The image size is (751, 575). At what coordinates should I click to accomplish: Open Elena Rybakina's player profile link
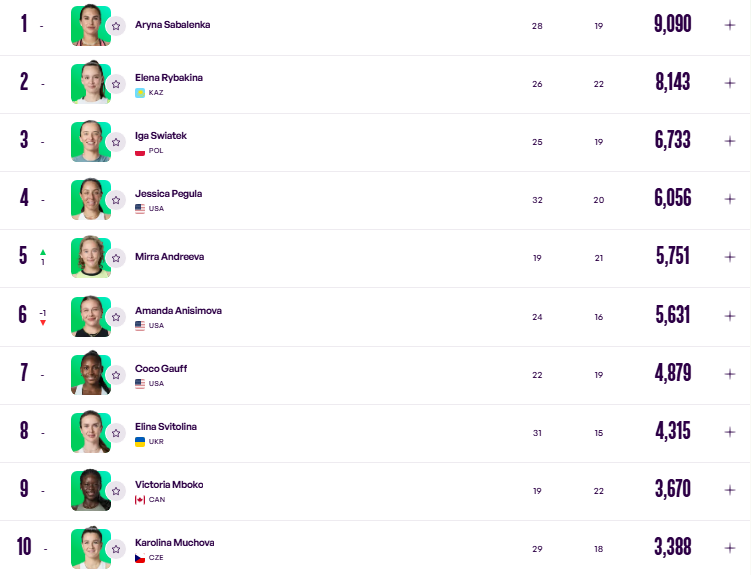tap(169, 78)
